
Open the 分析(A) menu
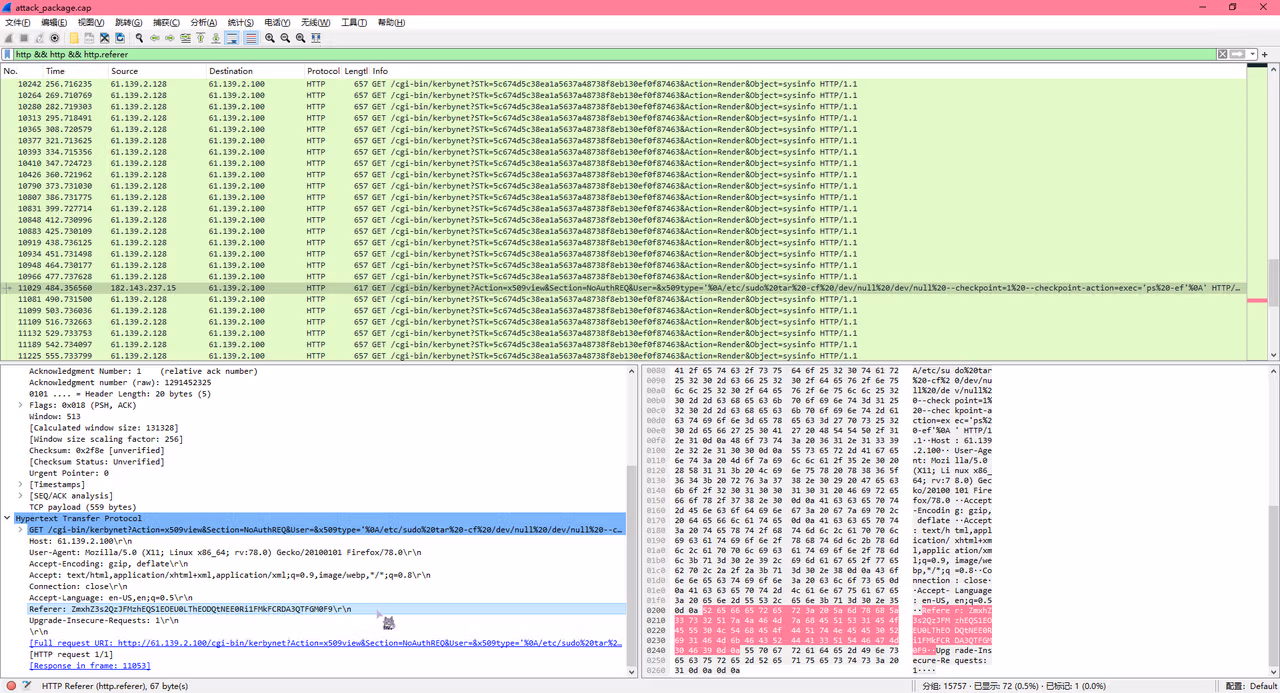point(204,22)
